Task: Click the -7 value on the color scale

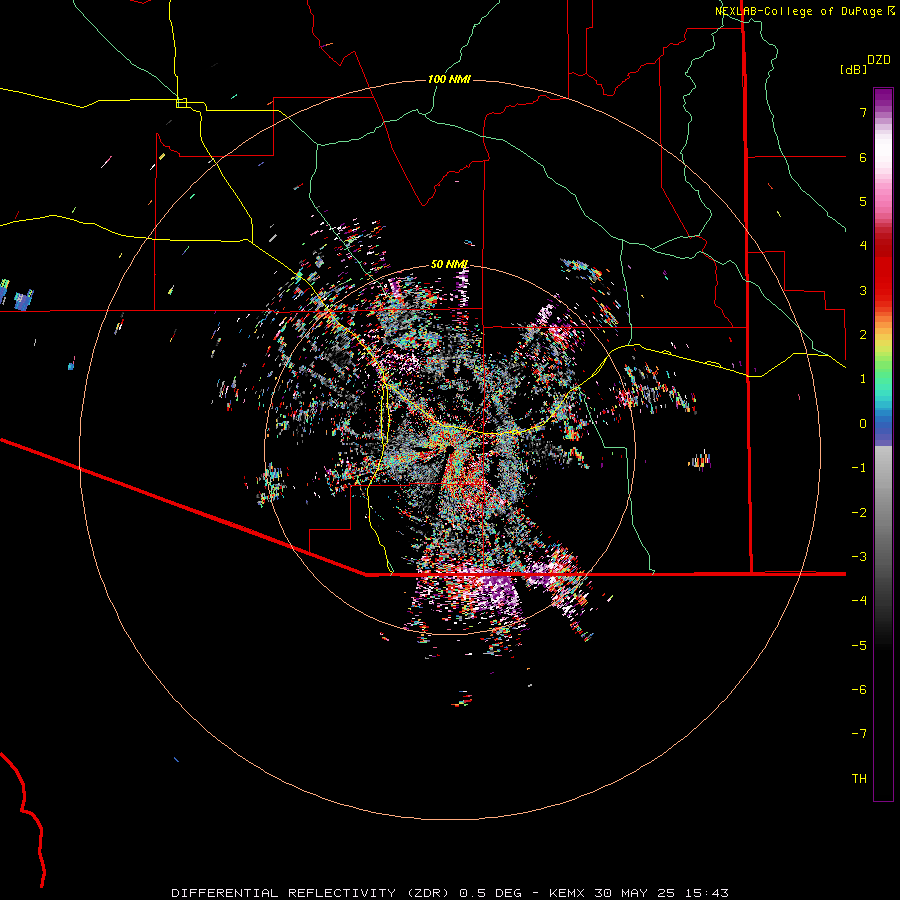Action: (859, 734)
